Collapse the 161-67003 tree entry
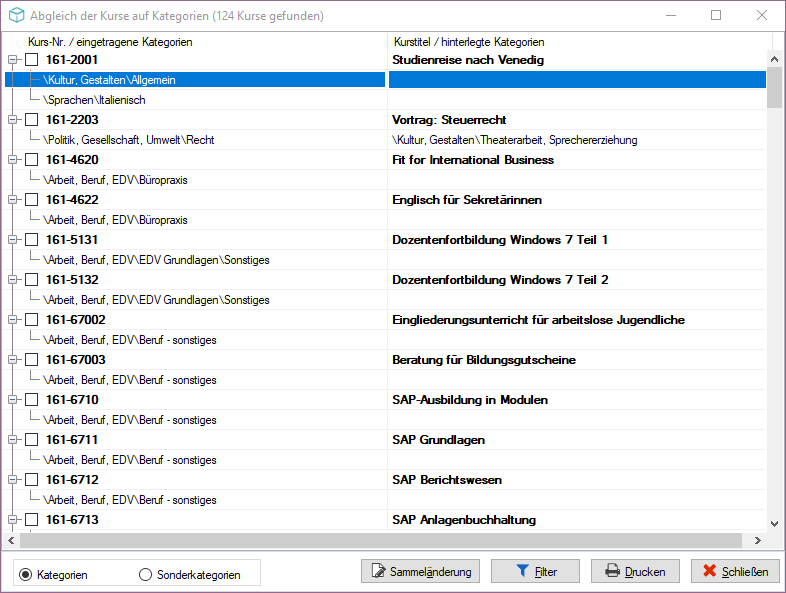Viewport: 786px width, 593px height. point(13,360)
